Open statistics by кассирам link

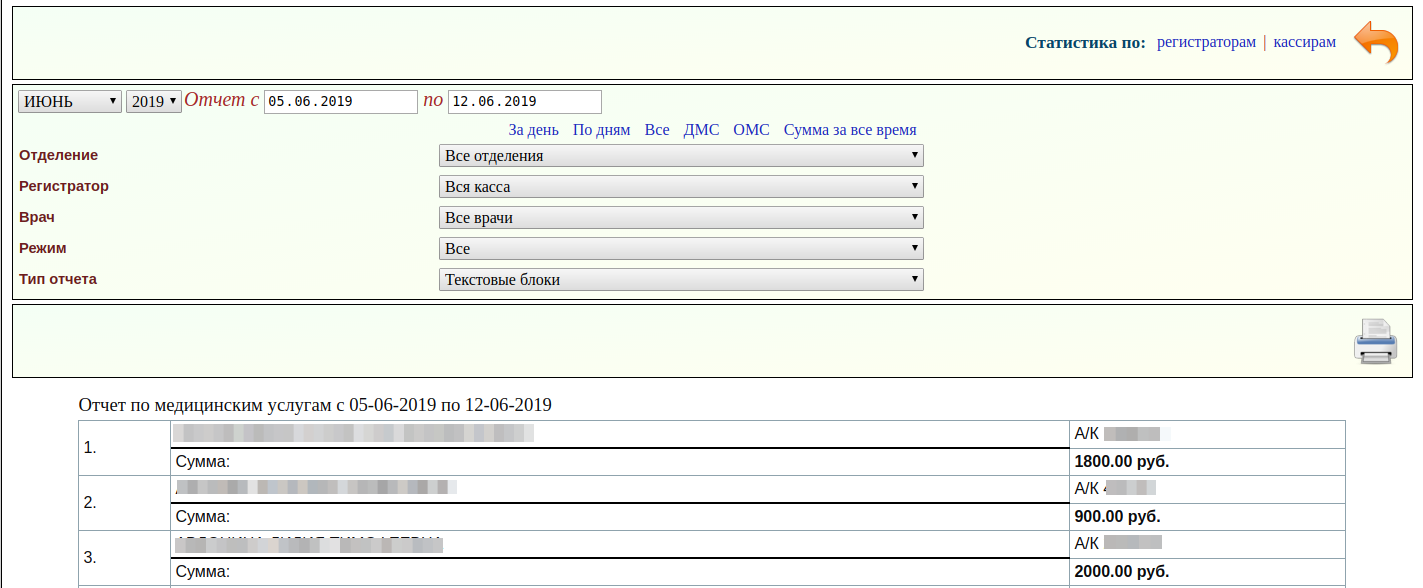click(1304, 43)
